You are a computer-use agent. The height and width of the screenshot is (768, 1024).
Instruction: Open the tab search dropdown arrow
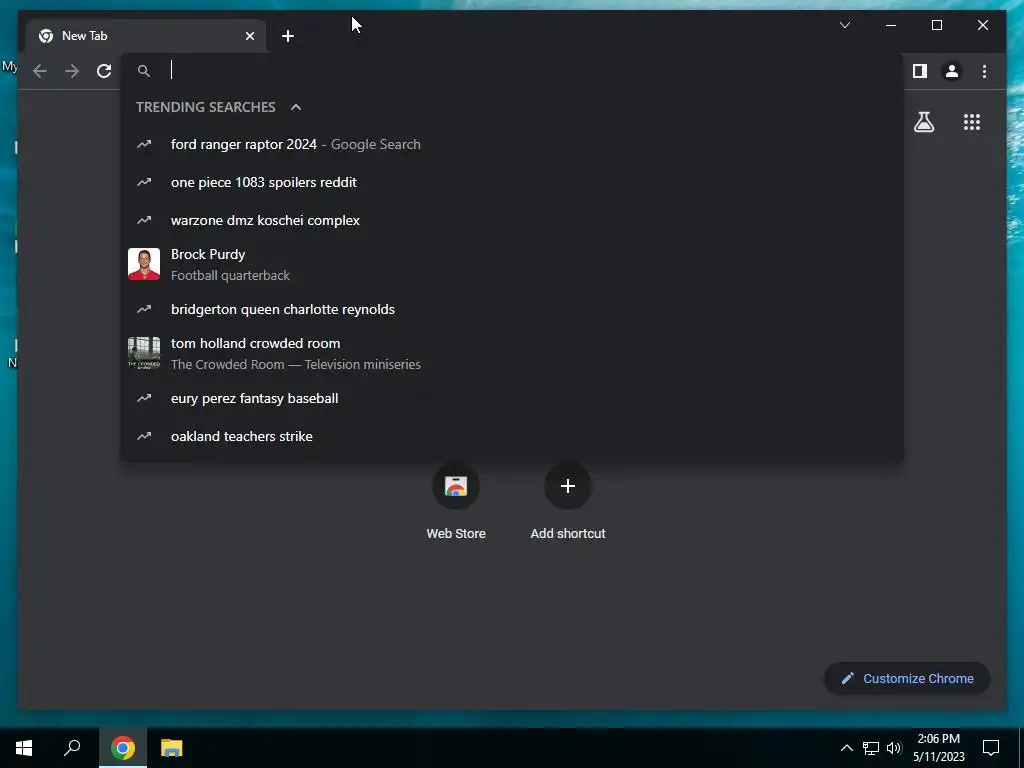844,25
